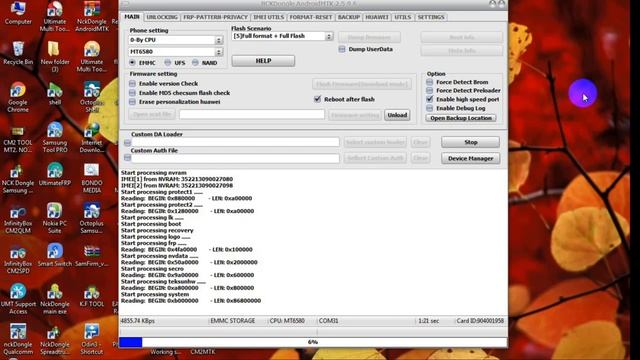This screenshot has height=360, width=640.
Task: Select the EMMC storage radio button
Action: click(132, 62)
